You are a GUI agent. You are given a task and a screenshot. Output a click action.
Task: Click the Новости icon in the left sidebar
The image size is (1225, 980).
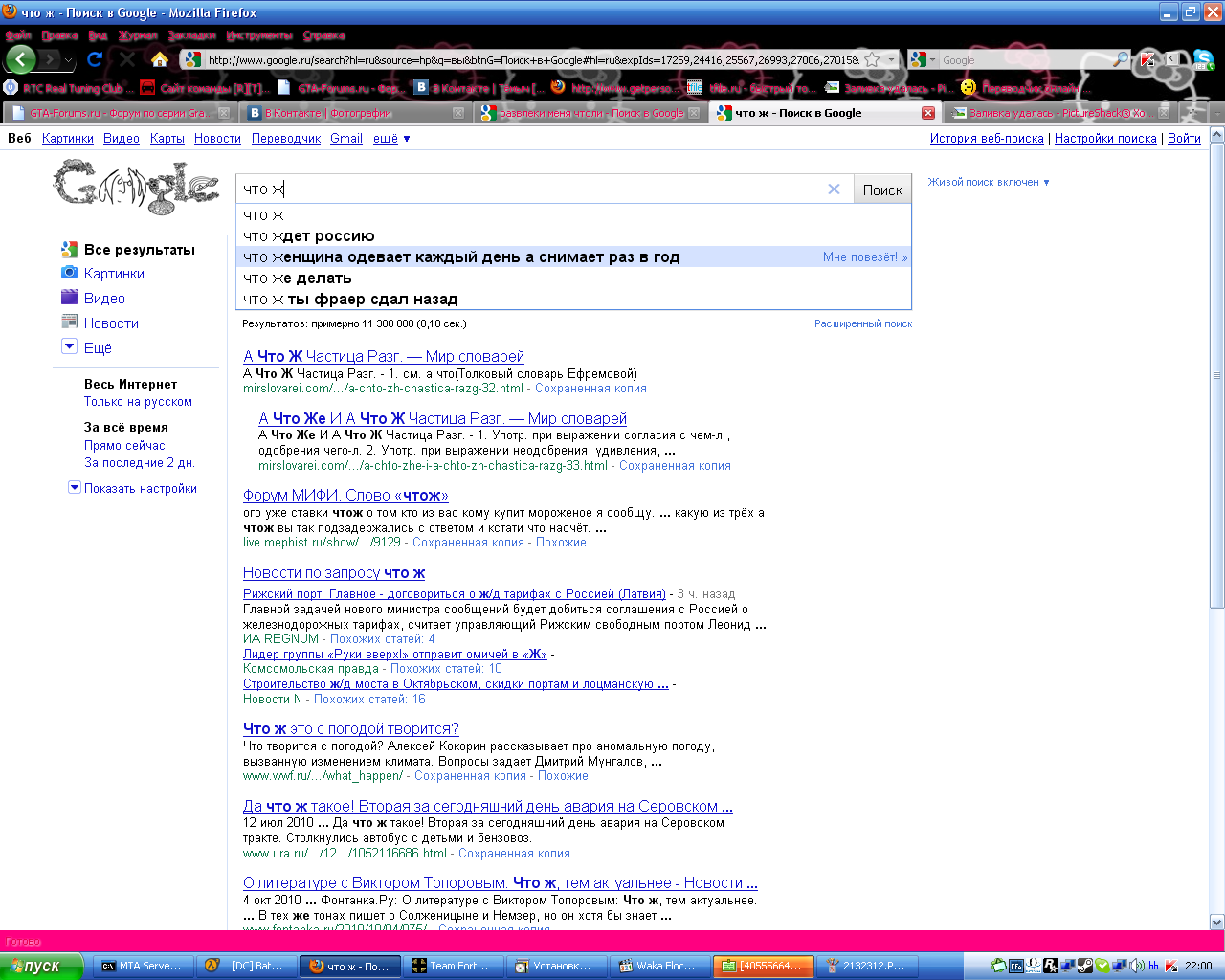69,323
